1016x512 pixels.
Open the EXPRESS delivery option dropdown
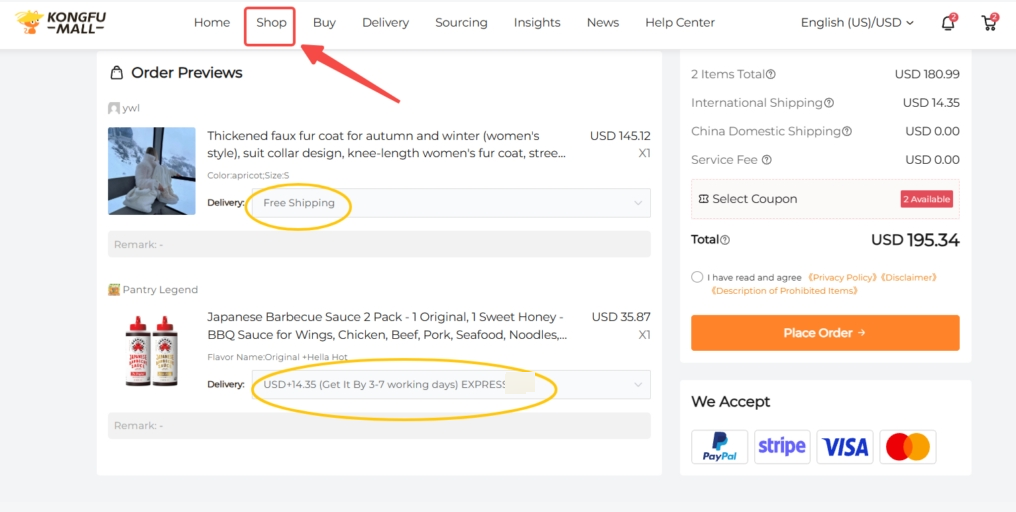638,385
